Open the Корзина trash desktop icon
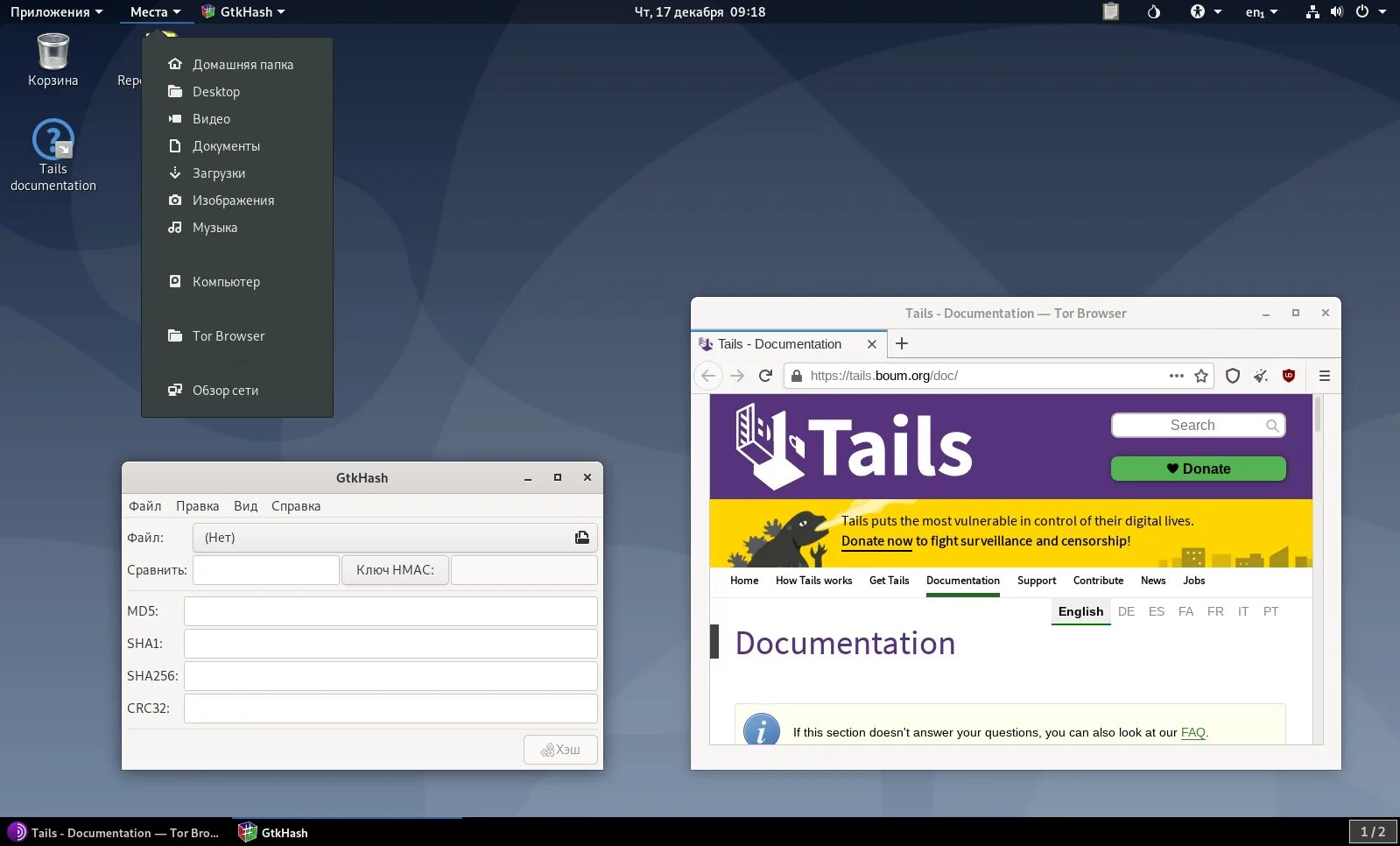1400x846 pixels. pos(53,60)
